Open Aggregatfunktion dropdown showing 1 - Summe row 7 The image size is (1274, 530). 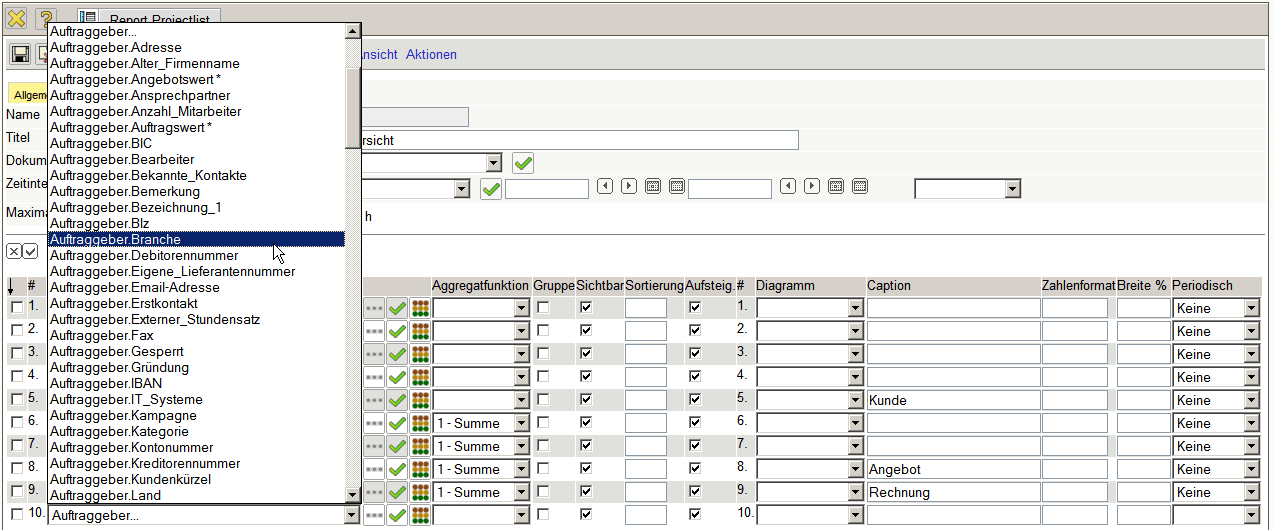(x=520, y=446)
